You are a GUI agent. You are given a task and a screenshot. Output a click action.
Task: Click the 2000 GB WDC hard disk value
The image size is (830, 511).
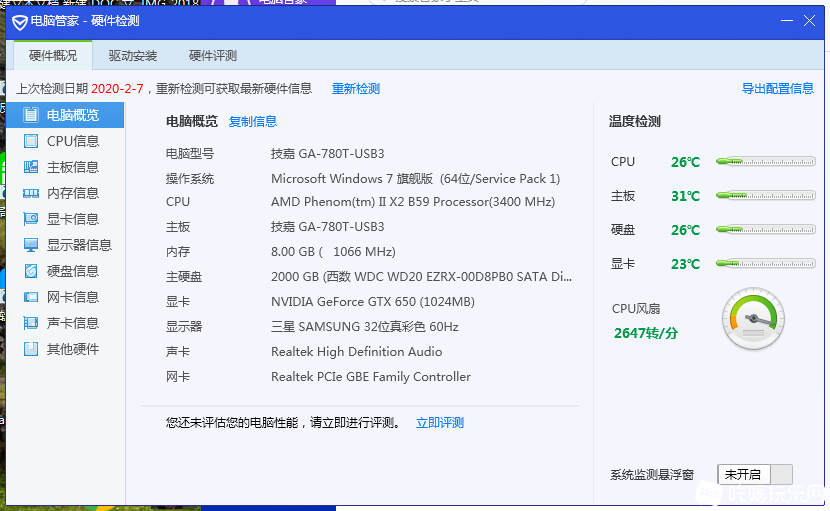tap(421, 276)
